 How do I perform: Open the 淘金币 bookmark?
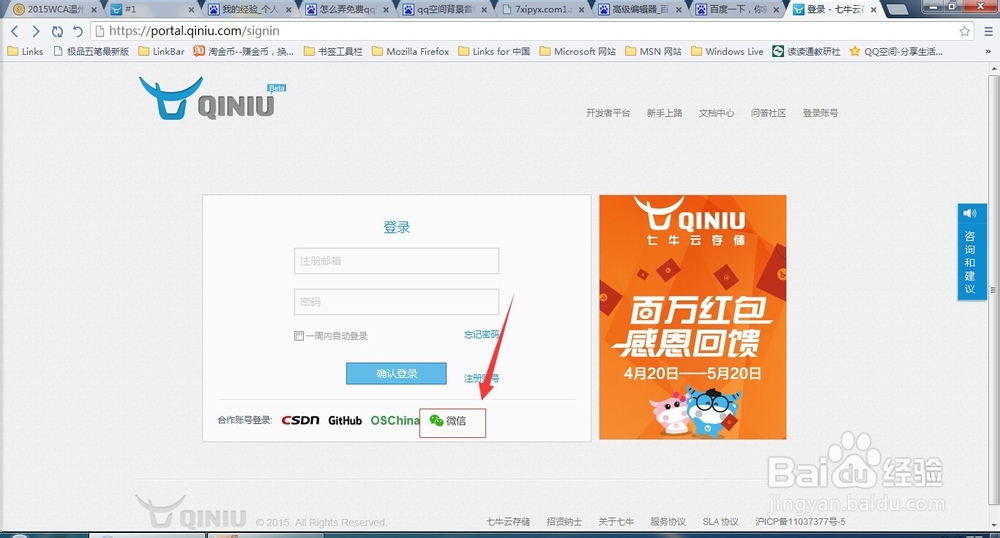[244, 52]
